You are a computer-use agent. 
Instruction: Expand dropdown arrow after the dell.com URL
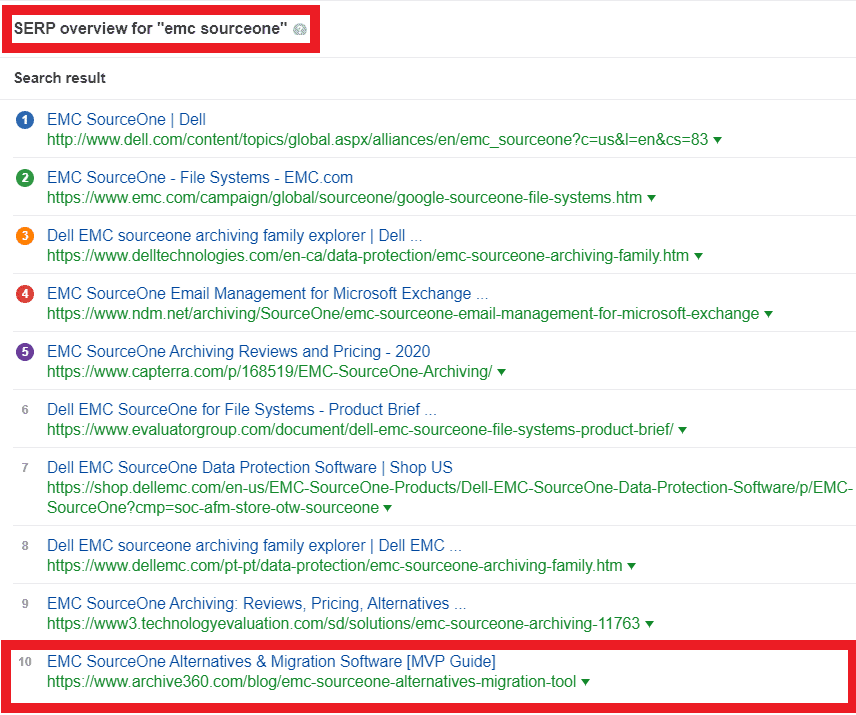tap(717, 140)
